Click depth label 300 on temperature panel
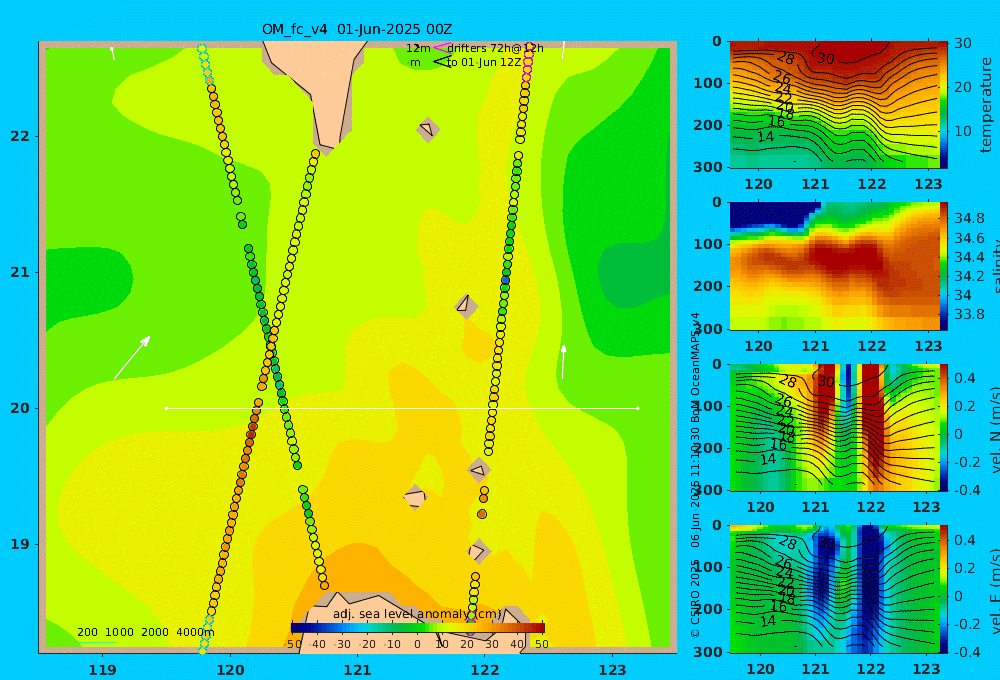The width and height of the screenshot is (1000, 680). (x=708, y=166)
